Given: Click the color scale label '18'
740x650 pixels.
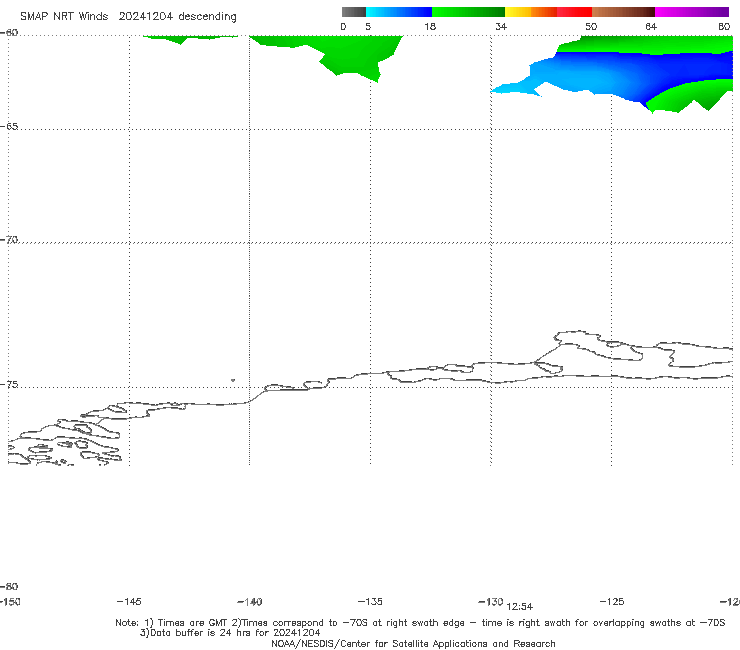Looking at the screenshot, I should point(430,26).
